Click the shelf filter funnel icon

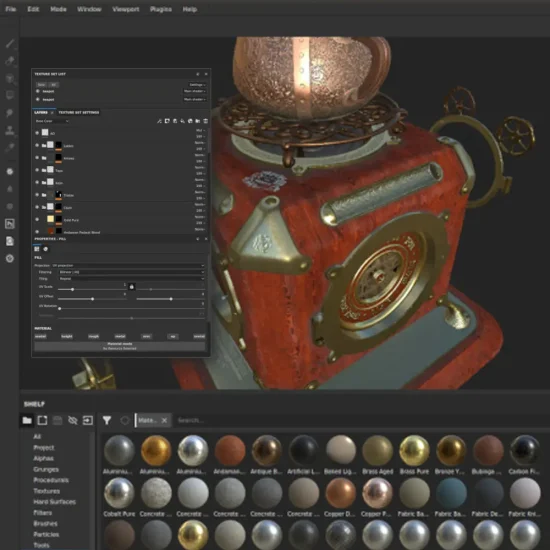click(x=107, y=420)
